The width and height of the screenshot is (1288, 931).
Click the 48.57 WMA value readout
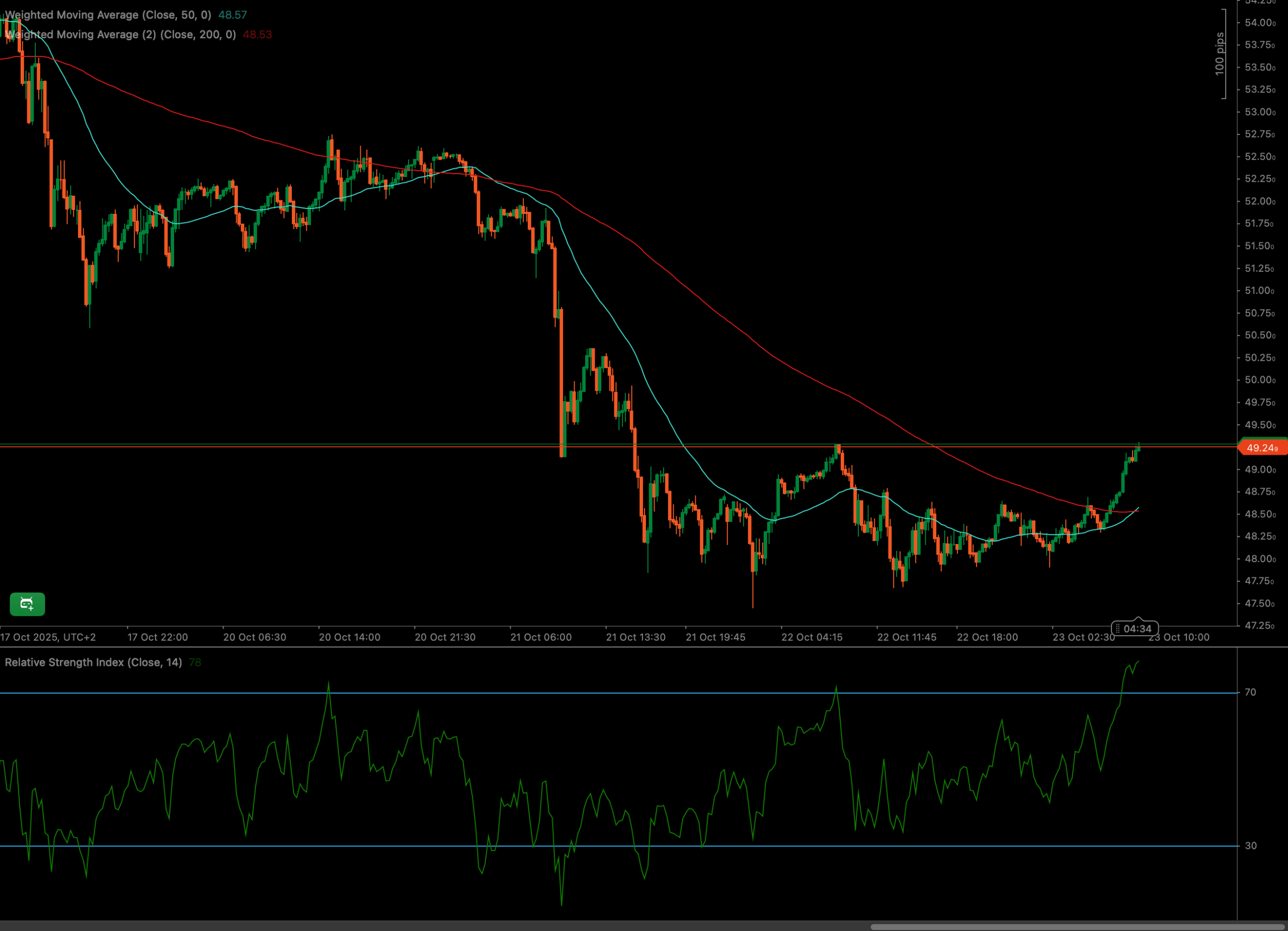pyautogui.click(x=232, y=15)
